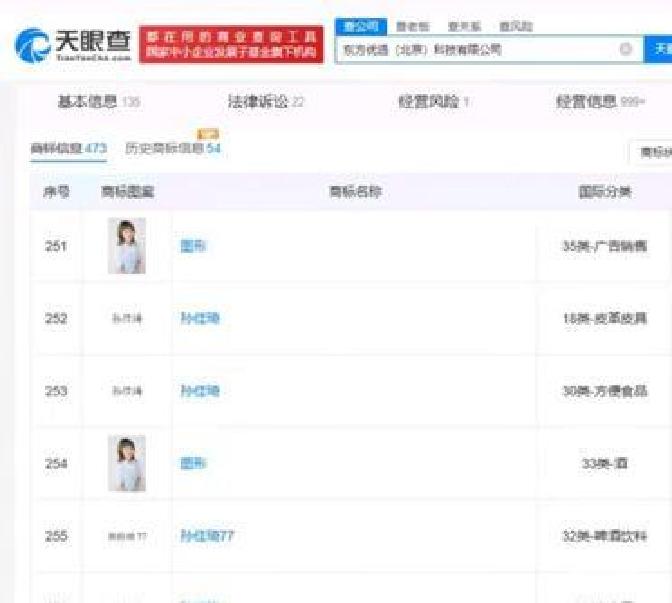The width and height of the screenshot is (672, 603).
Task: Click the 33类-酒 cell
Action: tap(605, 463)
